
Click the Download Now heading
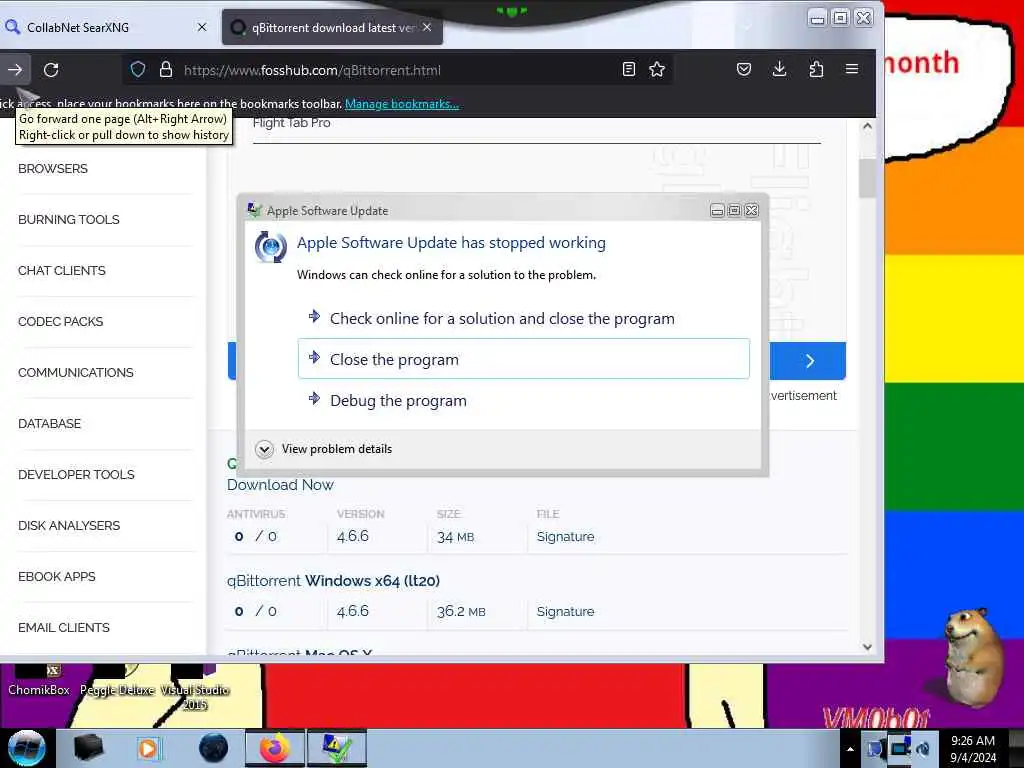tap(280, 485)
